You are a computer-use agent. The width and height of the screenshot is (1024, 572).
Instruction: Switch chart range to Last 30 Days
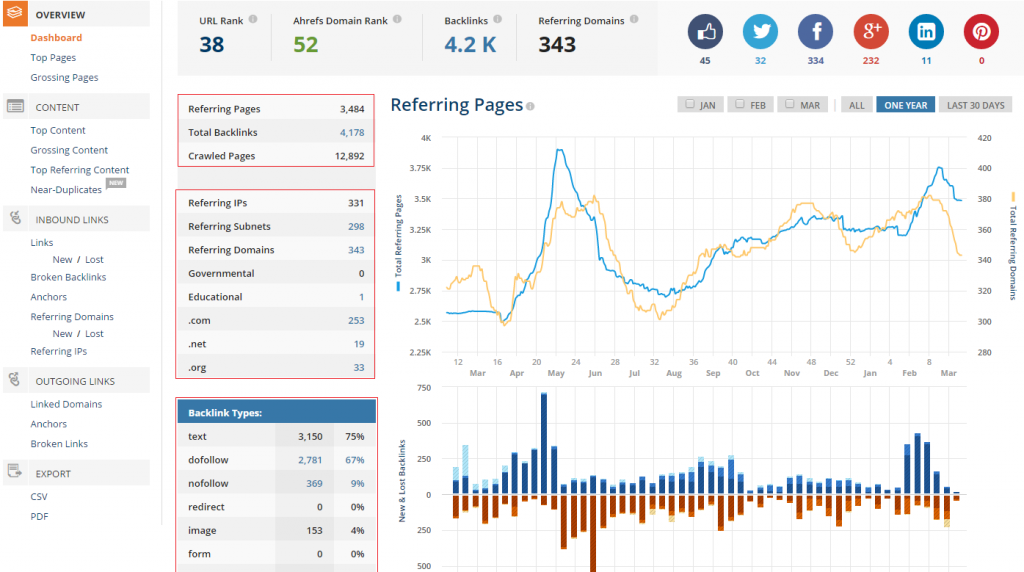click(x=975, y=105)
